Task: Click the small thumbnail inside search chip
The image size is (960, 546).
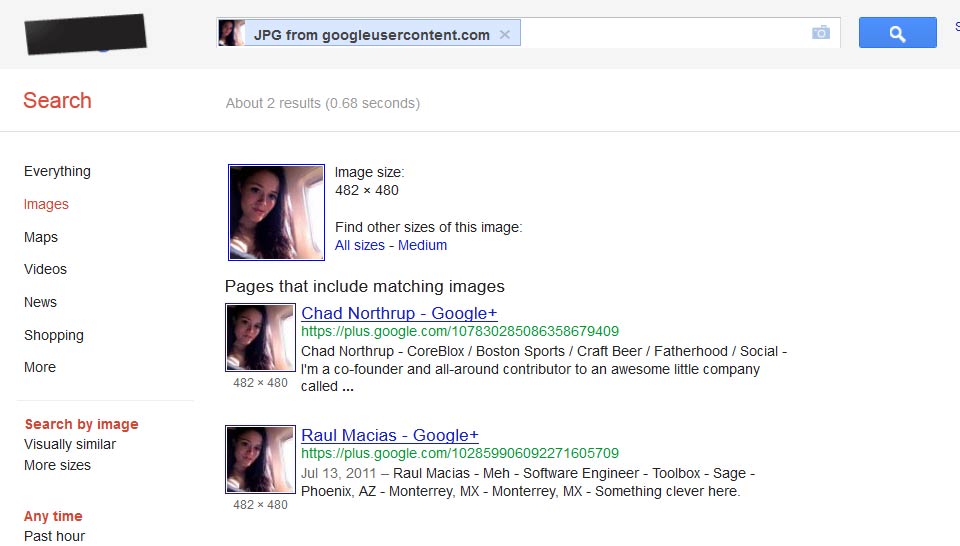Action: coord(232,34)
